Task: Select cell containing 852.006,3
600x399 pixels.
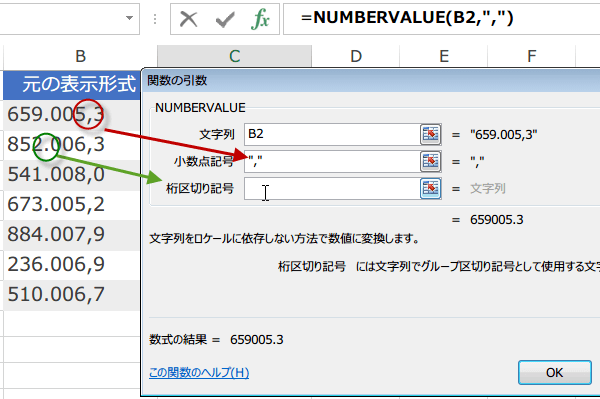Action: [x=72, y=145]
